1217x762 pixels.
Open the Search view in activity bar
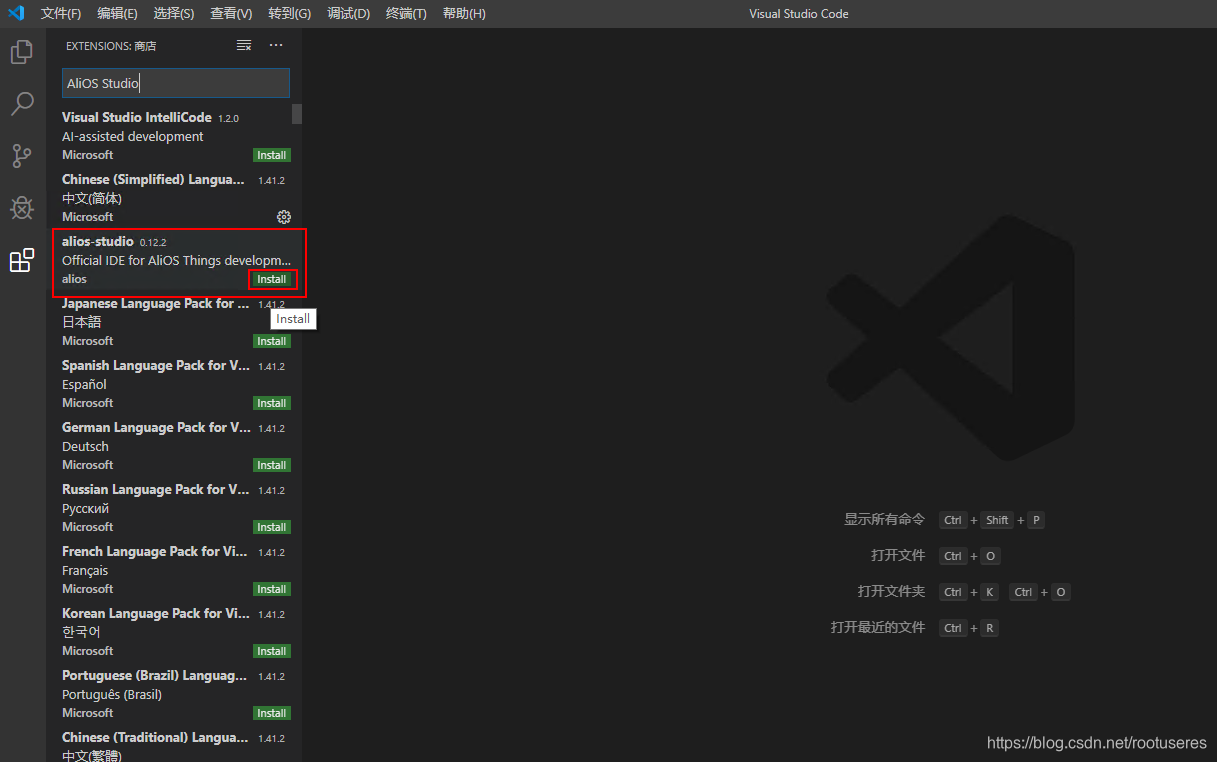pyautogui.click(x=22, y=103)
